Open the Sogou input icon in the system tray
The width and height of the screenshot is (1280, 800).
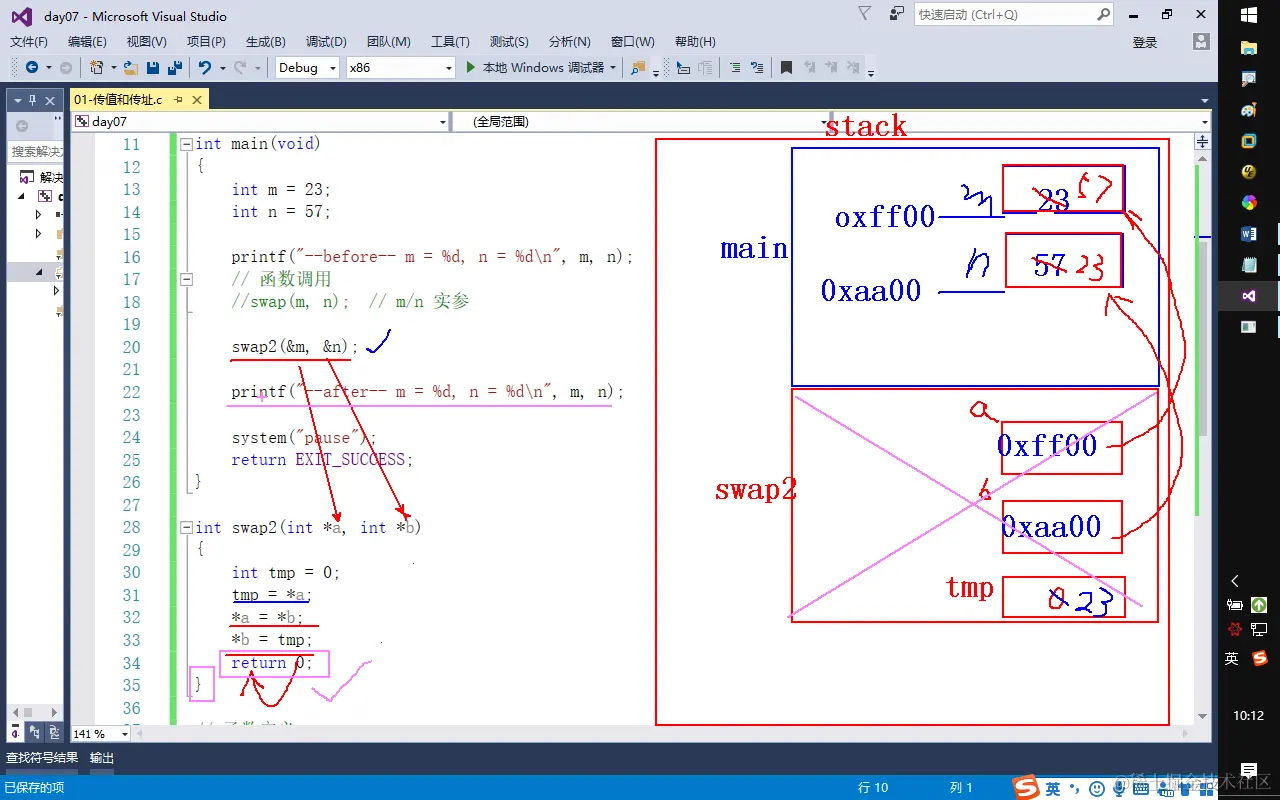[1260, 658]
